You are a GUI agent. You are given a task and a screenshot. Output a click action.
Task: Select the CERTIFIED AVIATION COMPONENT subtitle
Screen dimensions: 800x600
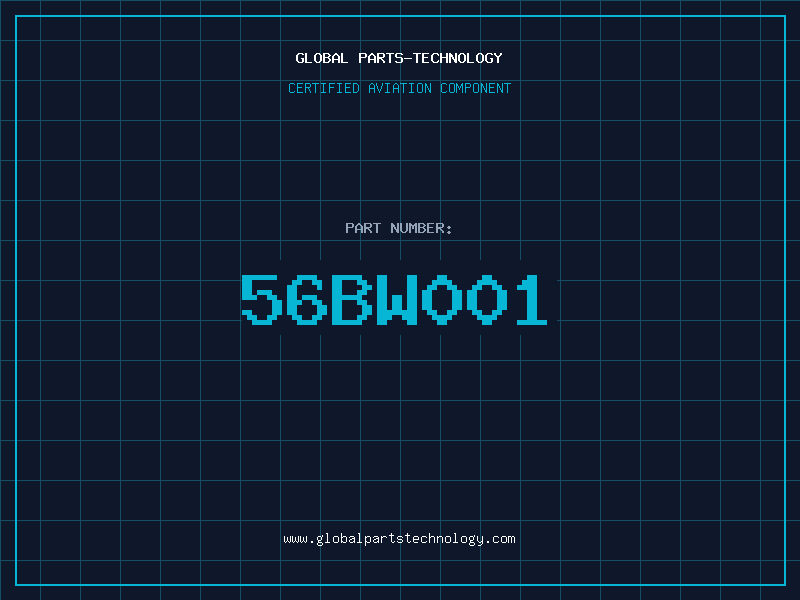click(x=399, y=88)
